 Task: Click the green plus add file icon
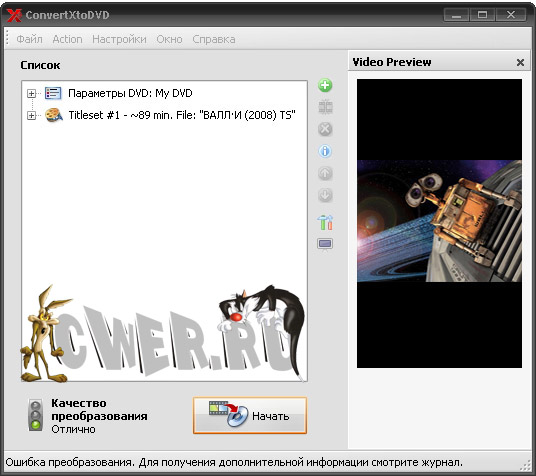coord(325,85)
